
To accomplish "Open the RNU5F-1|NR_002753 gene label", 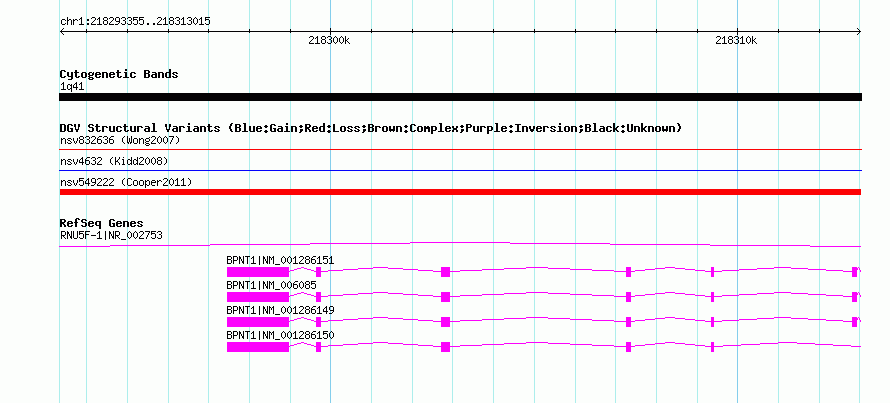I will [x=111, y=235].
